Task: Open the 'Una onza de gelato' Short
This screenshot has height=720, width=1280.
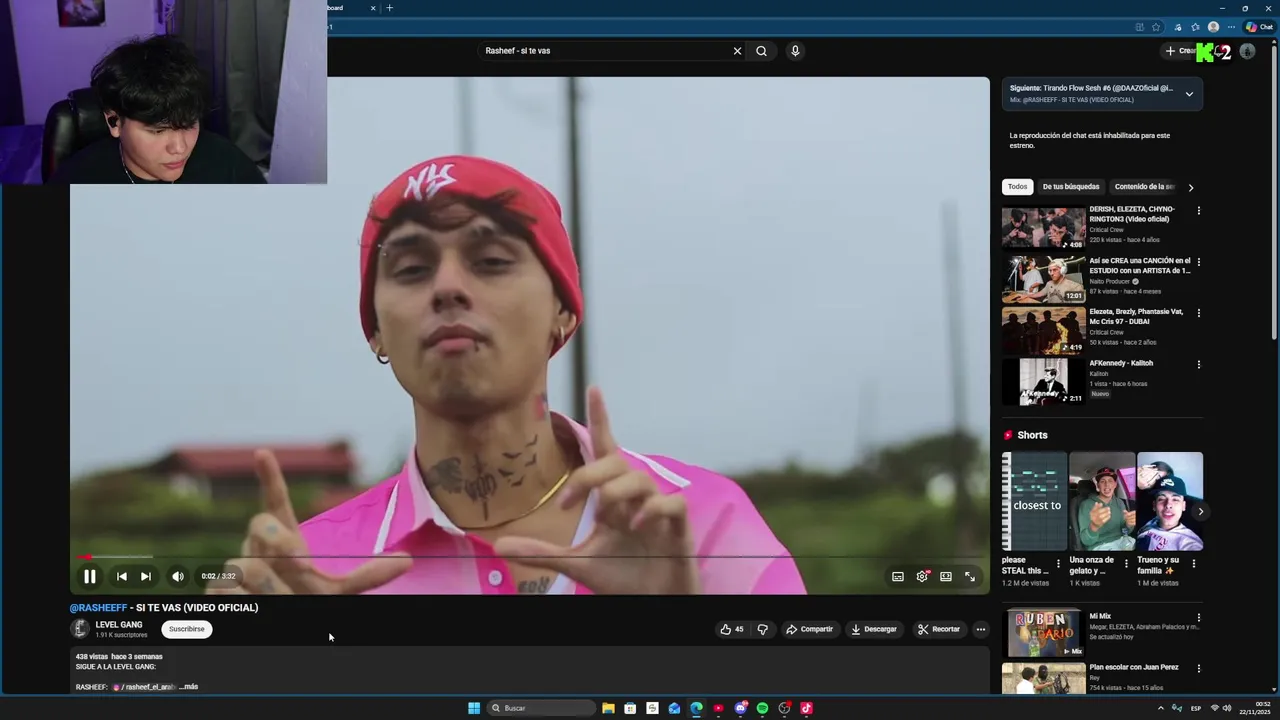Action: coord(1102,501)
